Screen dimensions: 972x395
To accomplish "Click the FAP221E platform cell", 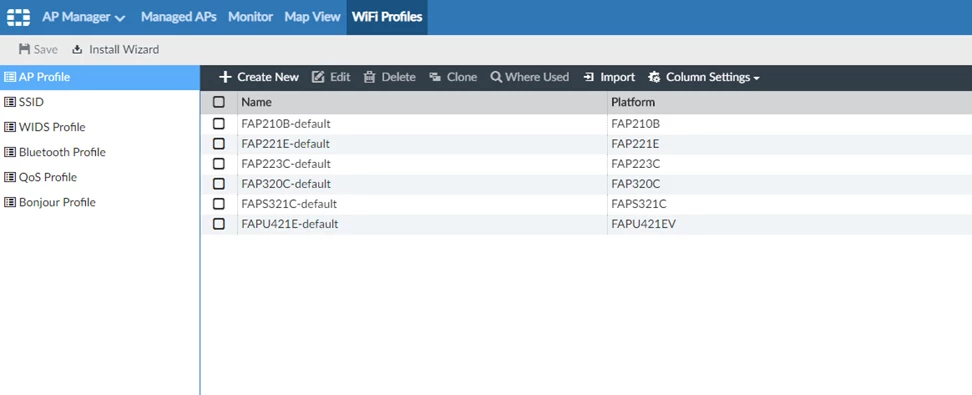I will coord(635,144).
